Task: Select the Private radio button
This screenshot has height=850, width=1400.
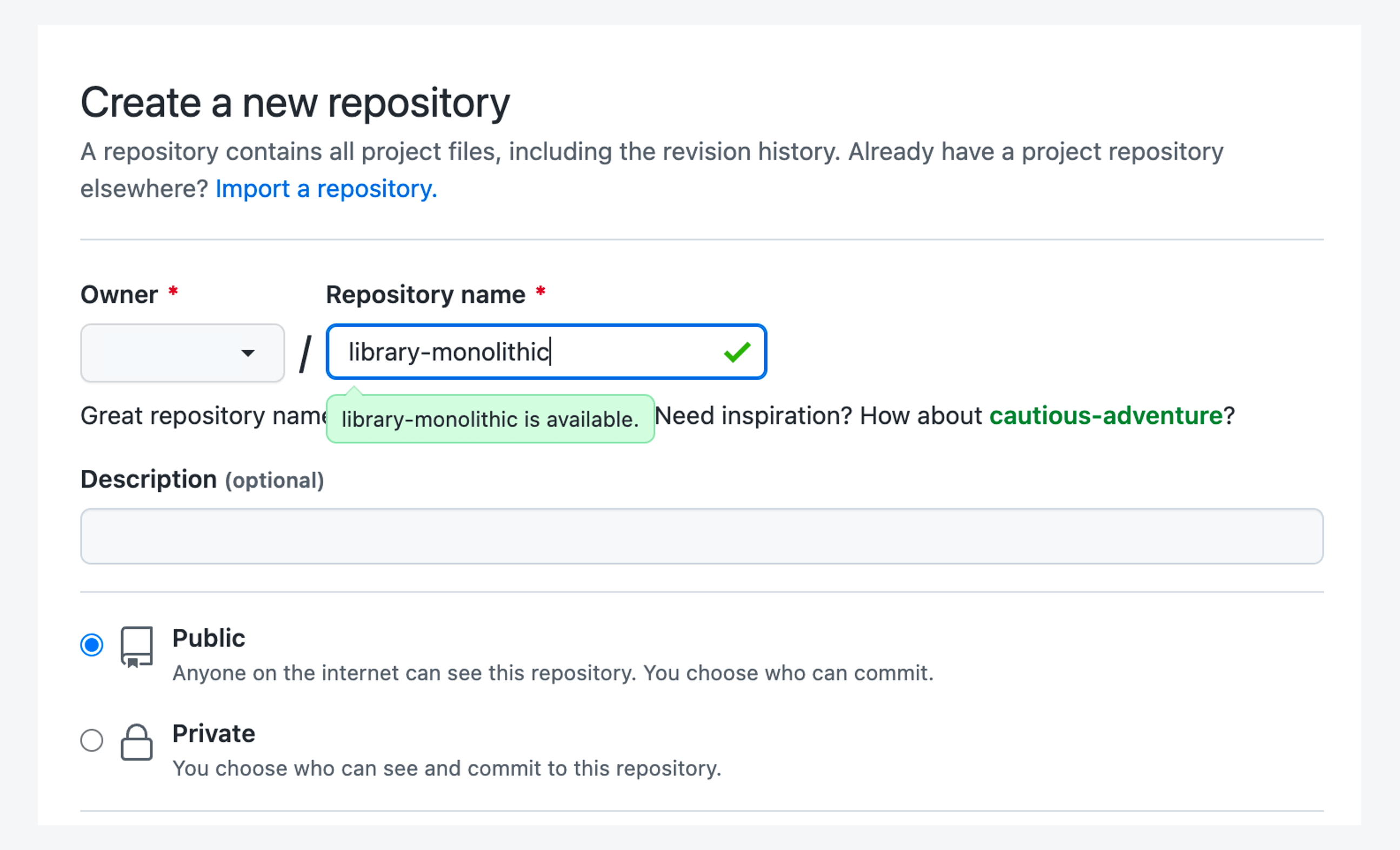Action: pyautogui.click(x=91, y=740)
